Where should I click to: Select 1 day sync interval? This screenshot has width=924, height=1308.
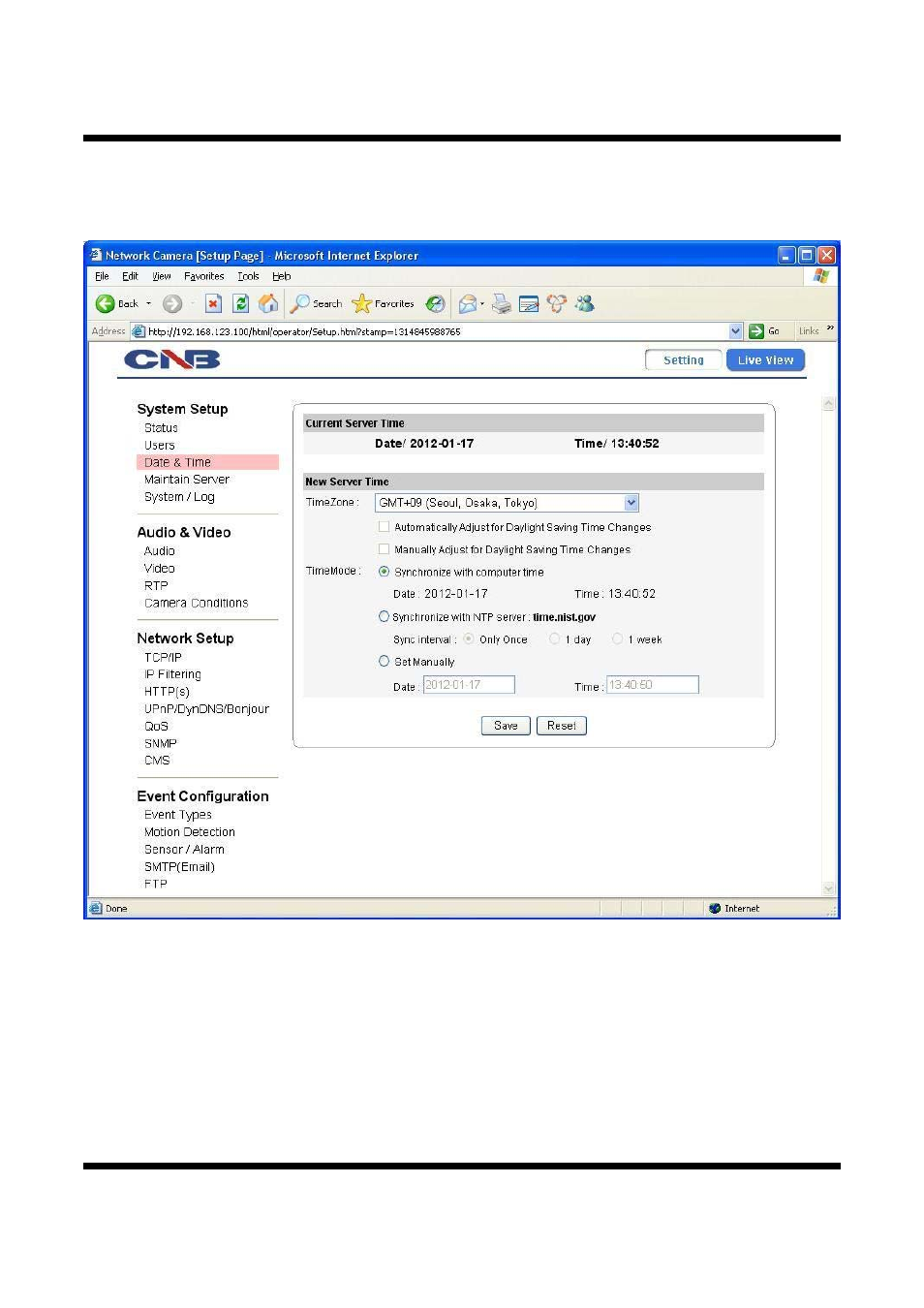point(555,638)
